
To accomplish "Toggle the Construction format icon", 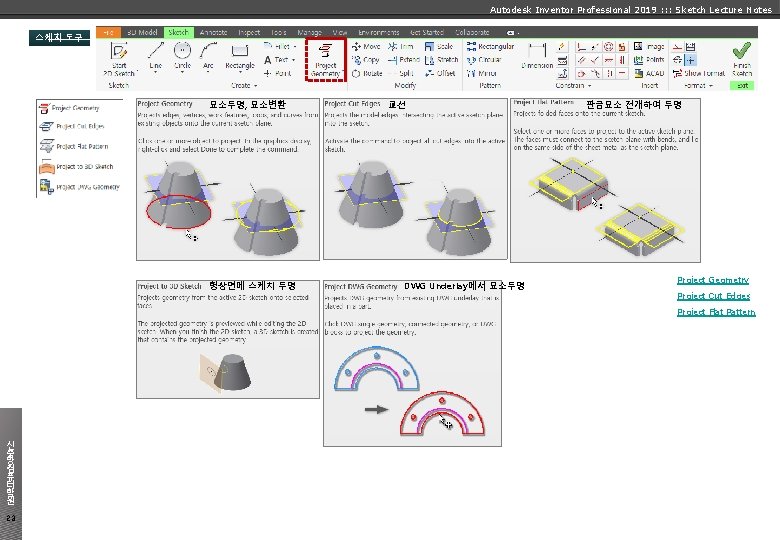I will pos(678,47).
